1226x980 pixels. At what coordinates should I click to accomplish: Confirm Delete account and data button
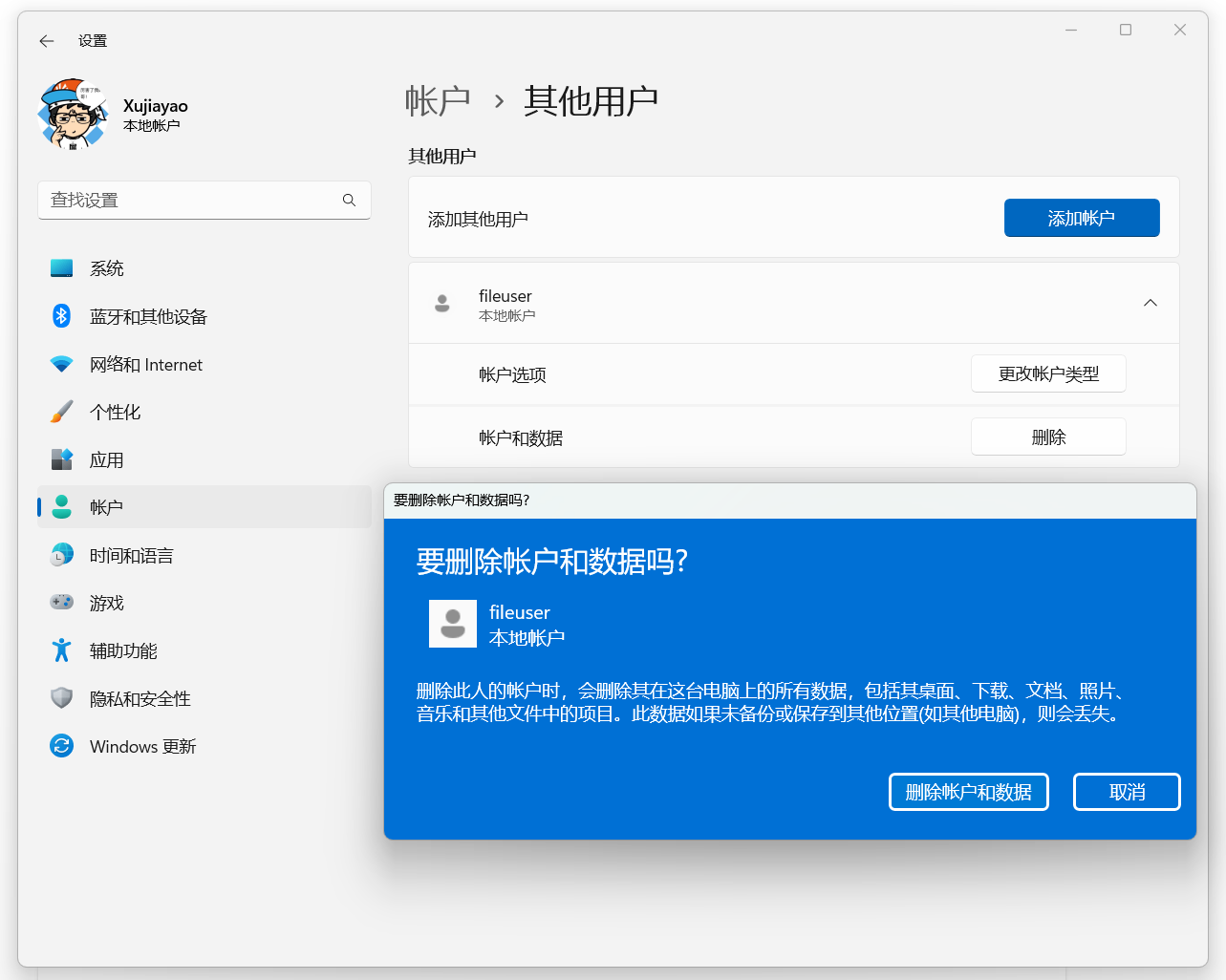(x=968, y=792)
